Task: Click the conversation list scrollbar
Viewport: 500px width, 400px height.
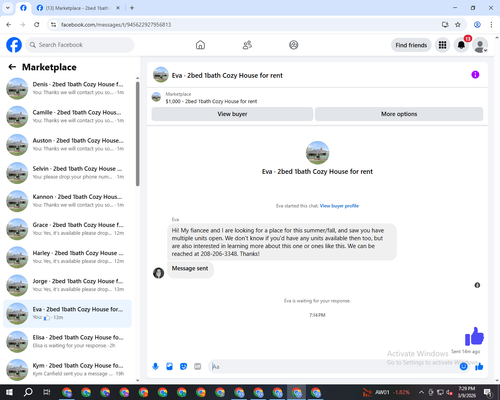Action: pyautogui.click(x=137, y=134)
